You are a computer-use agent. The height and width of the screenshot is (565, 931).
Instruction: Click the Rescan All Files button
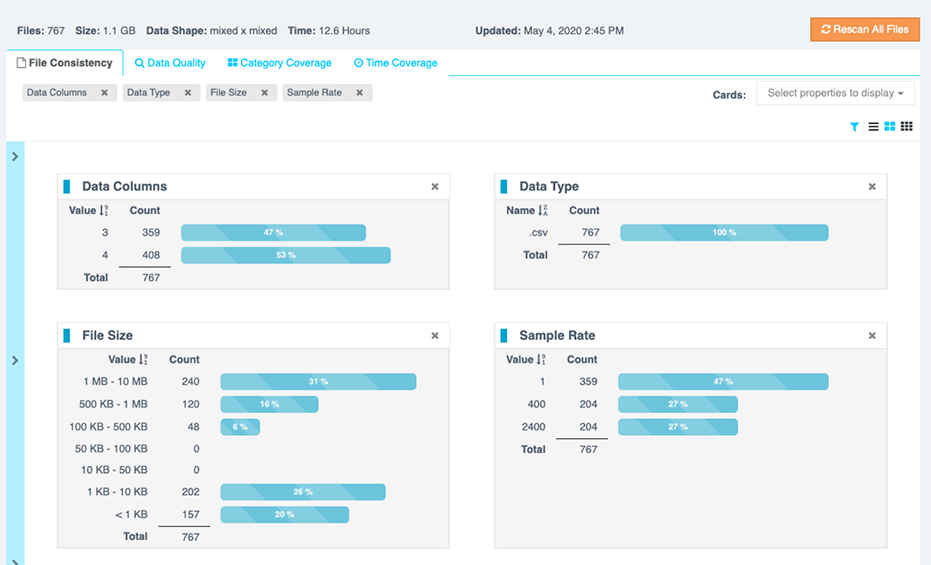865,30
